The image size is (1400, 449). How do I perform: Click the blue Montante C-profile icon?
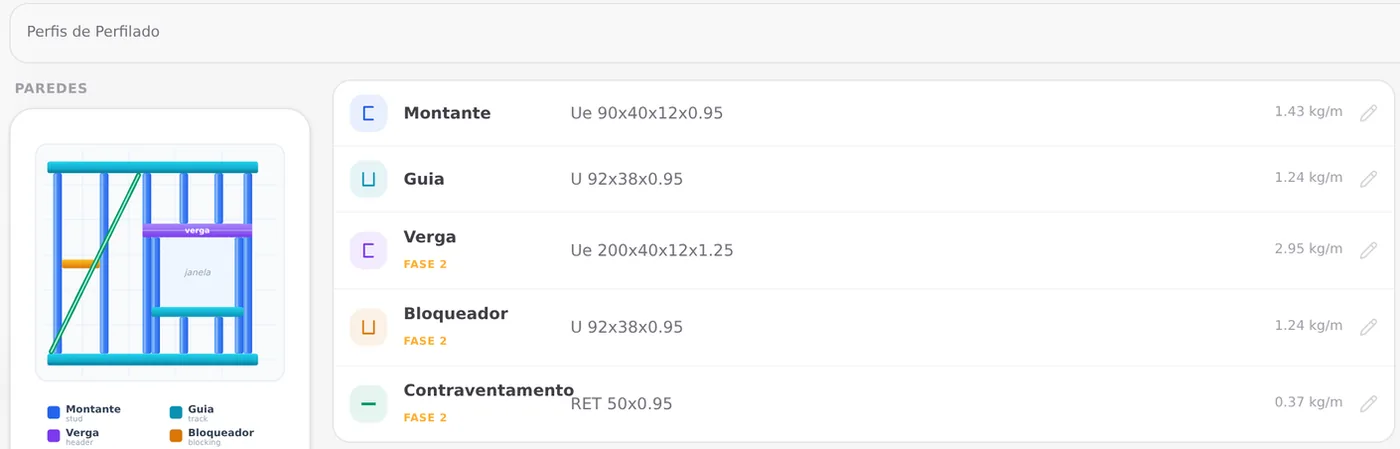point(368,113)
